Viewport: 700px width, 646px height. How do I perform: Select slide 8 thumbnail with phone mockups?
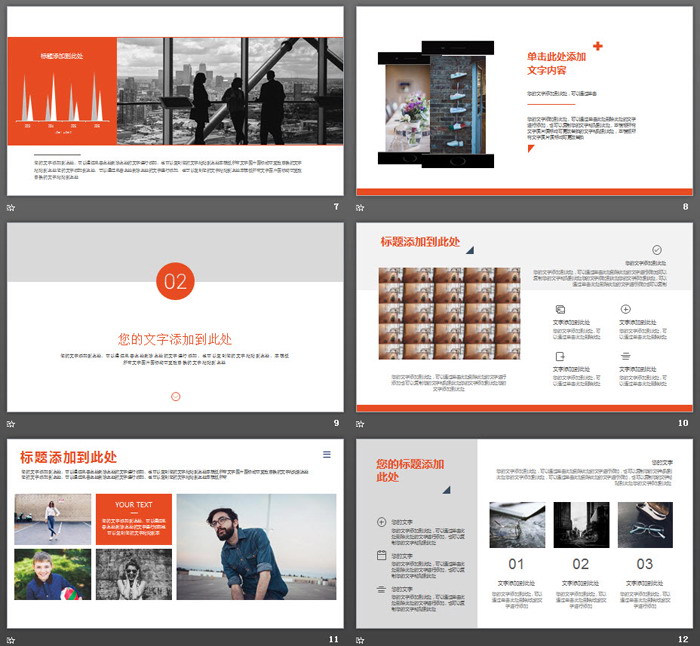(x=524, y=101)
